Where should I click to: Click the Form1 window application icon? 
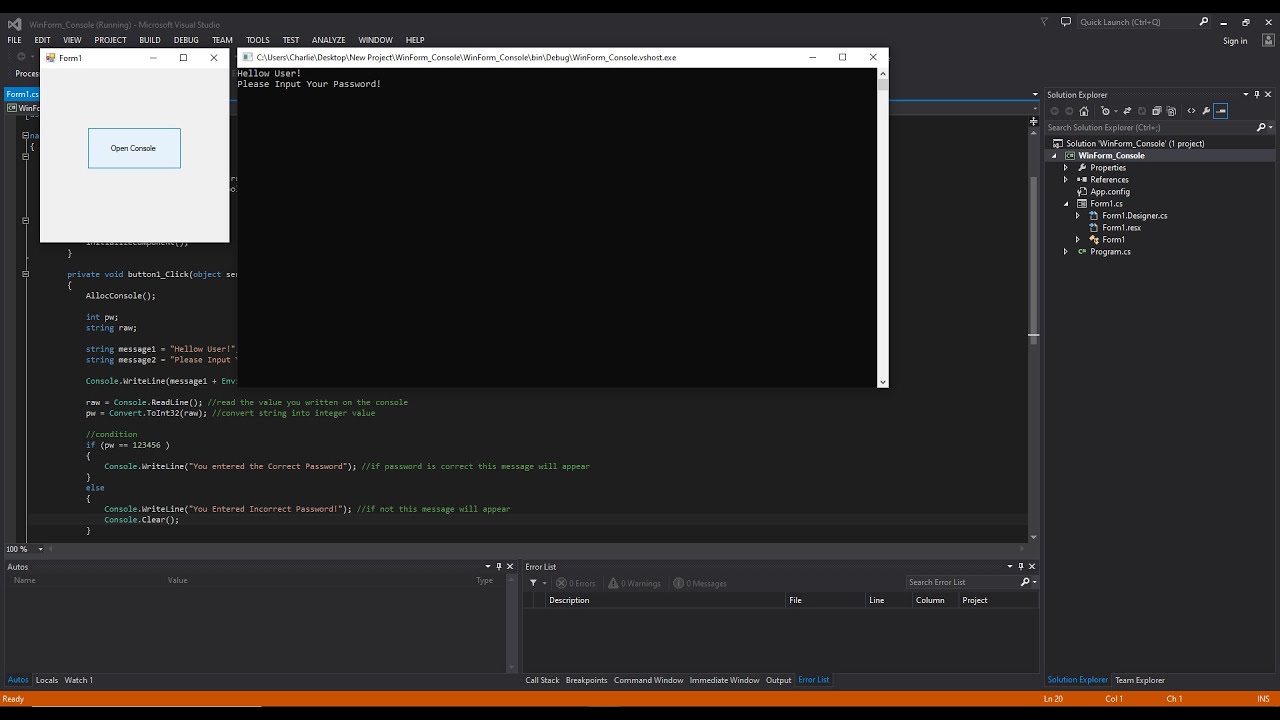pyautogui.click(x=50, y=58)
